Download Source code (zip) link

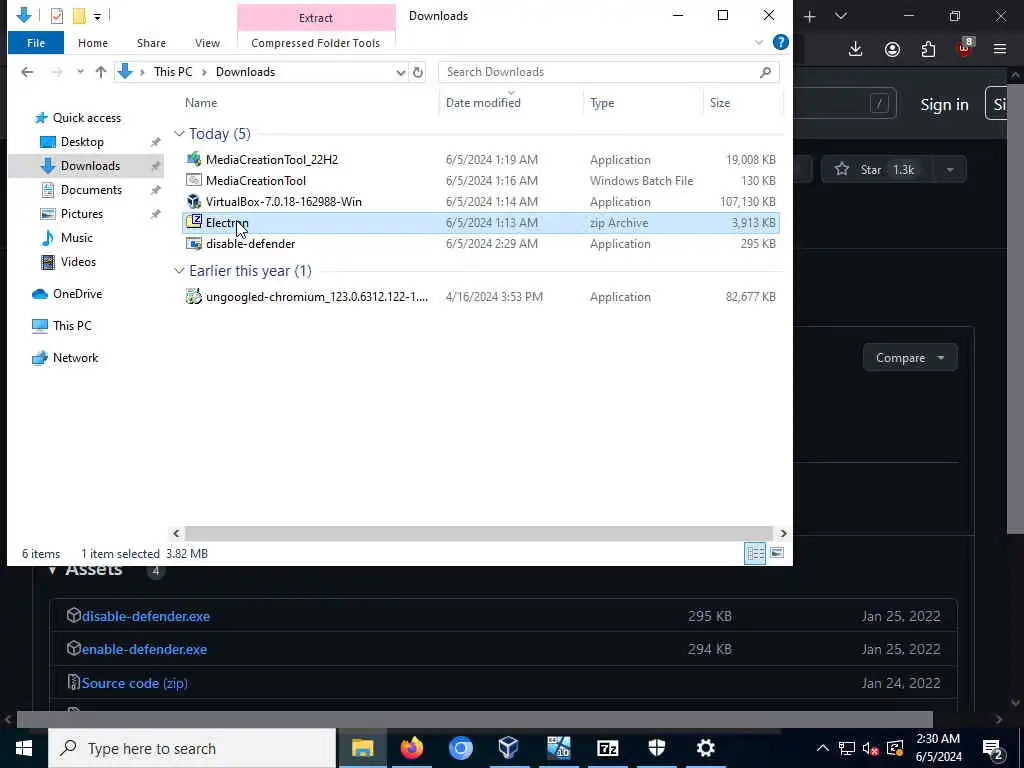click(135, 683)
